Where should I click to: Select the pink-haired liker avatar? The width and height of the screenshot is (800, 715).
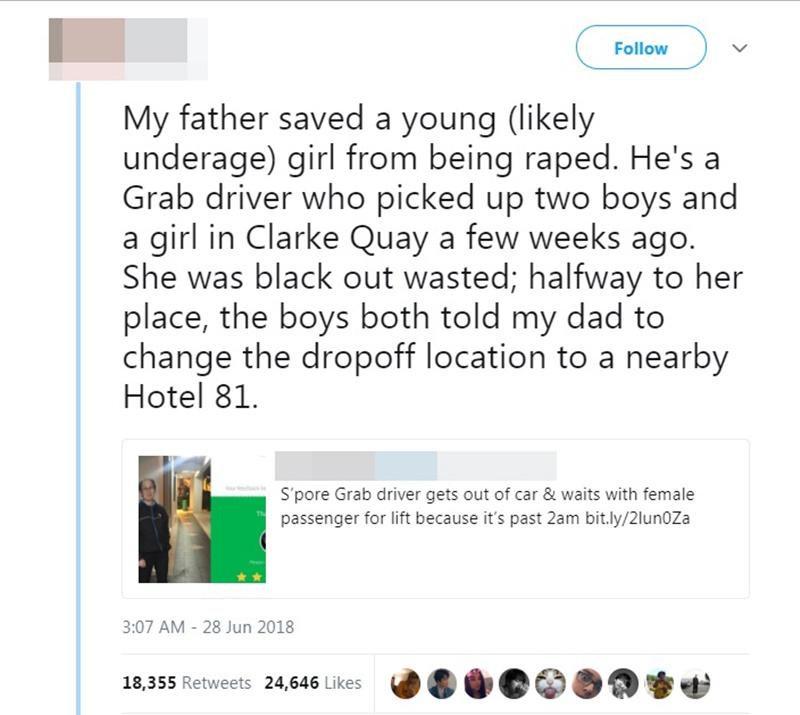[x=477, y=684]
